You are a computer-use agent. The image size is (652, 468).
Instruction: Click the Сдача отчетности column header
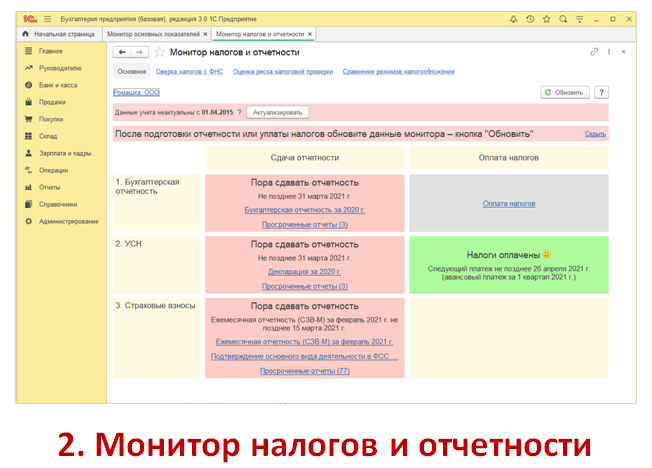(305, 158)
